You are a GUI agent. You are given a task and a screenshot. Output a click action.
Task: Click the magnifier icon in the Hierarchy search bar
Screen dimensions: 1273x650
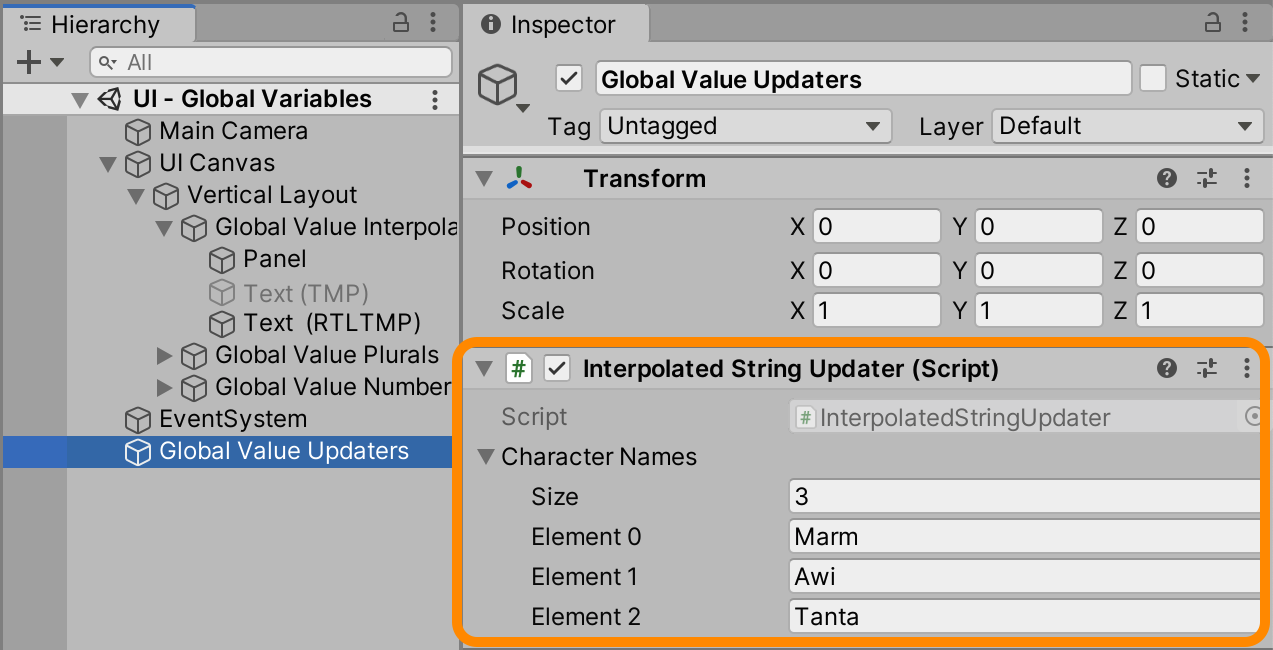108,61
